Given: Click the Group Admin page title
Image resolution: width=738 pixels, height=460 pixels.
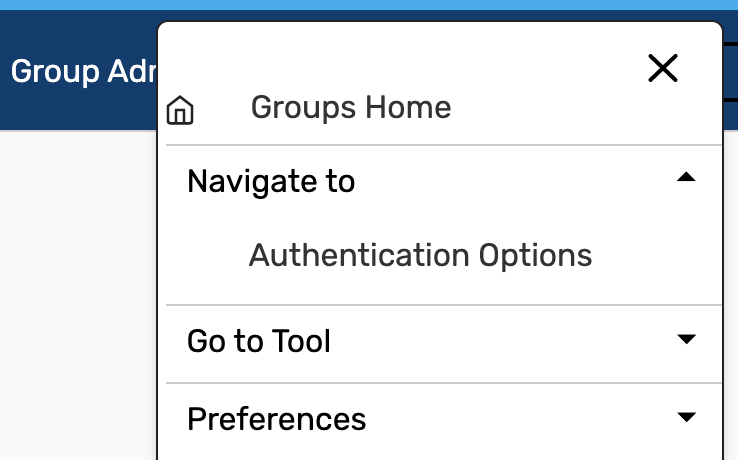Looking at the screenshot, I should tap(82, 72).
